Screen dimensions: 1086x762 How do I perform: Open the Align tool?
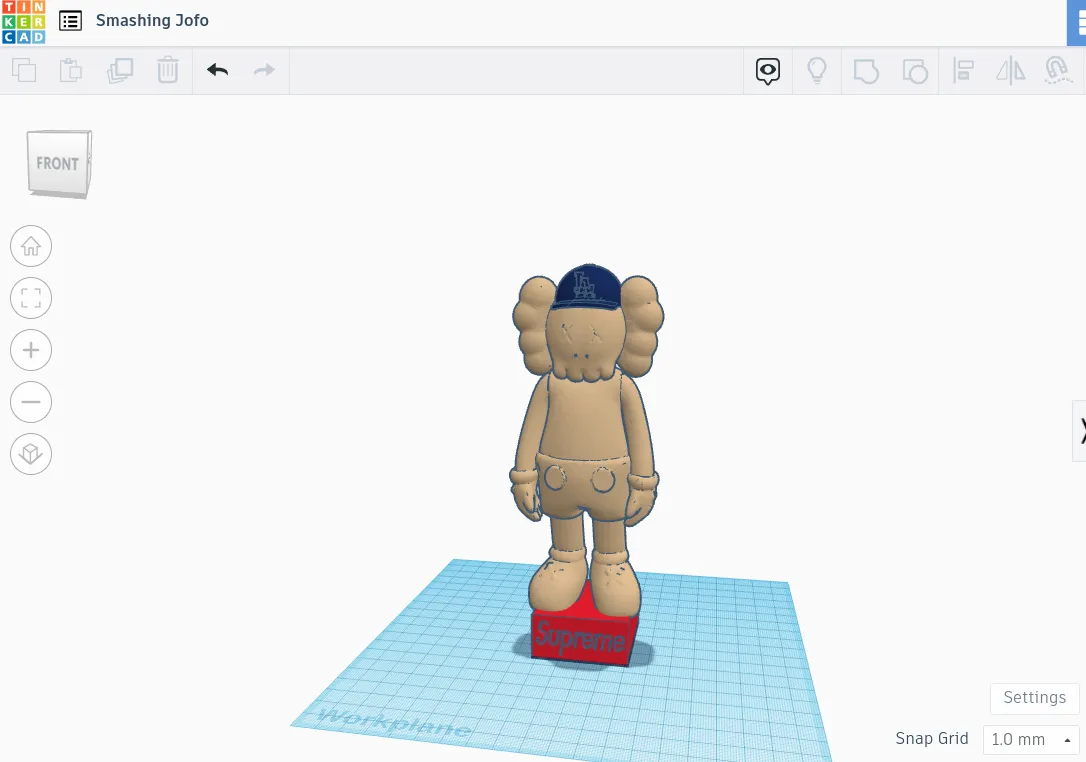963,71
